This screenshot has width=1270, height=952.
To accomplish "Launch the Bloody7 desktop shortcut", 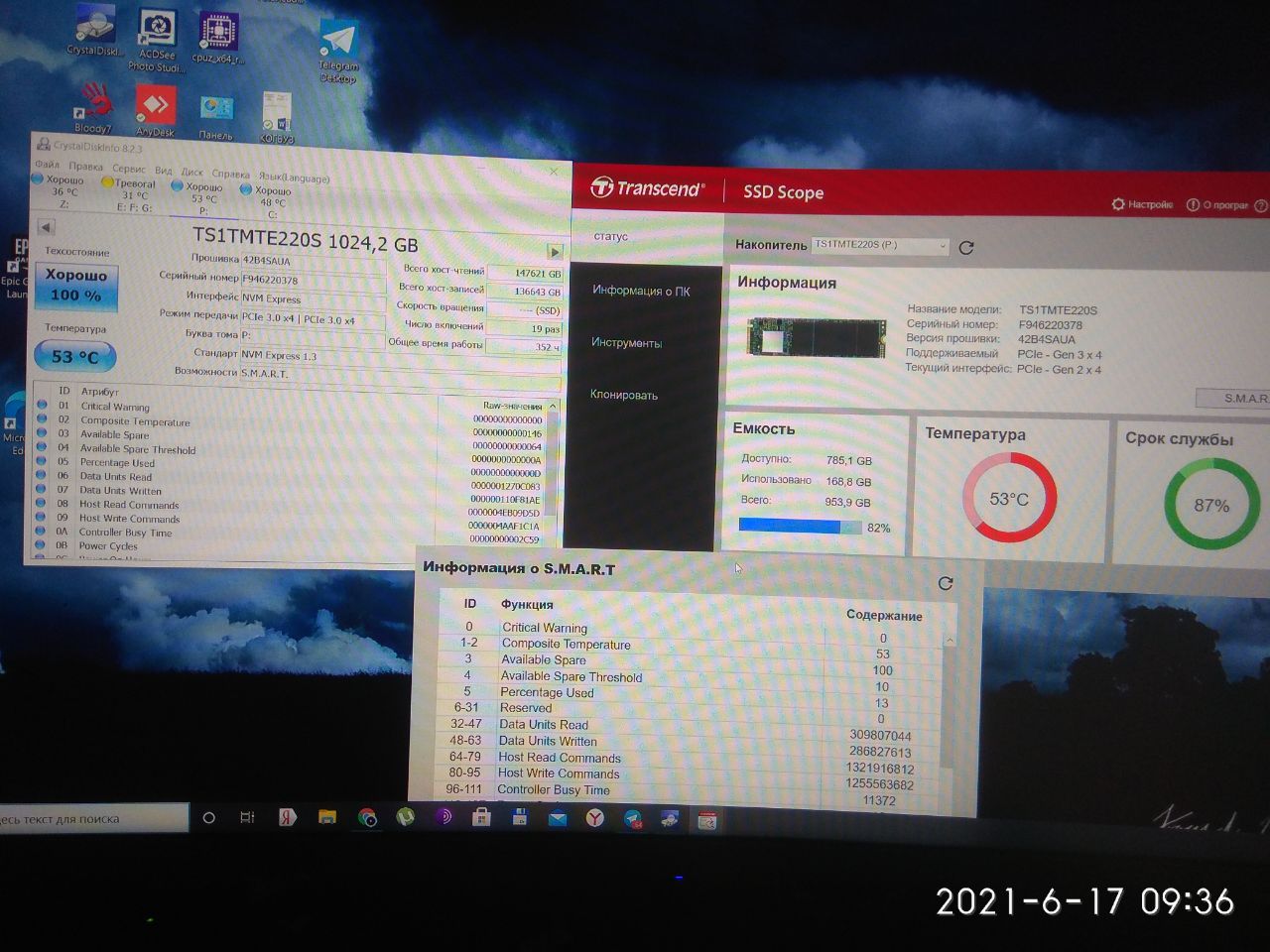I will (x=93, y=107).
